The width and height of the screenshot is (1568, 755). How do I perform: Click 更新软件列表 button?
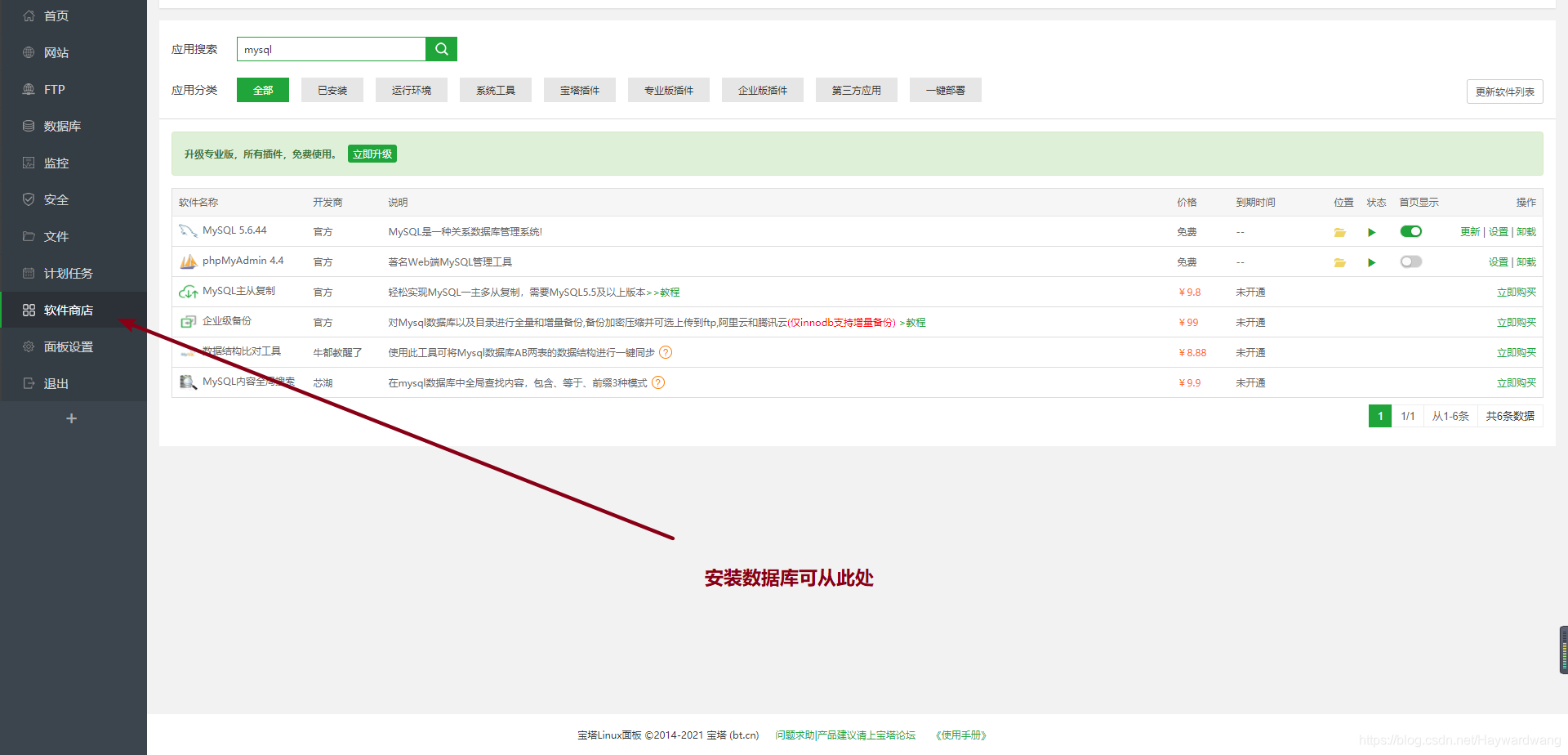tap(1505, 92)
